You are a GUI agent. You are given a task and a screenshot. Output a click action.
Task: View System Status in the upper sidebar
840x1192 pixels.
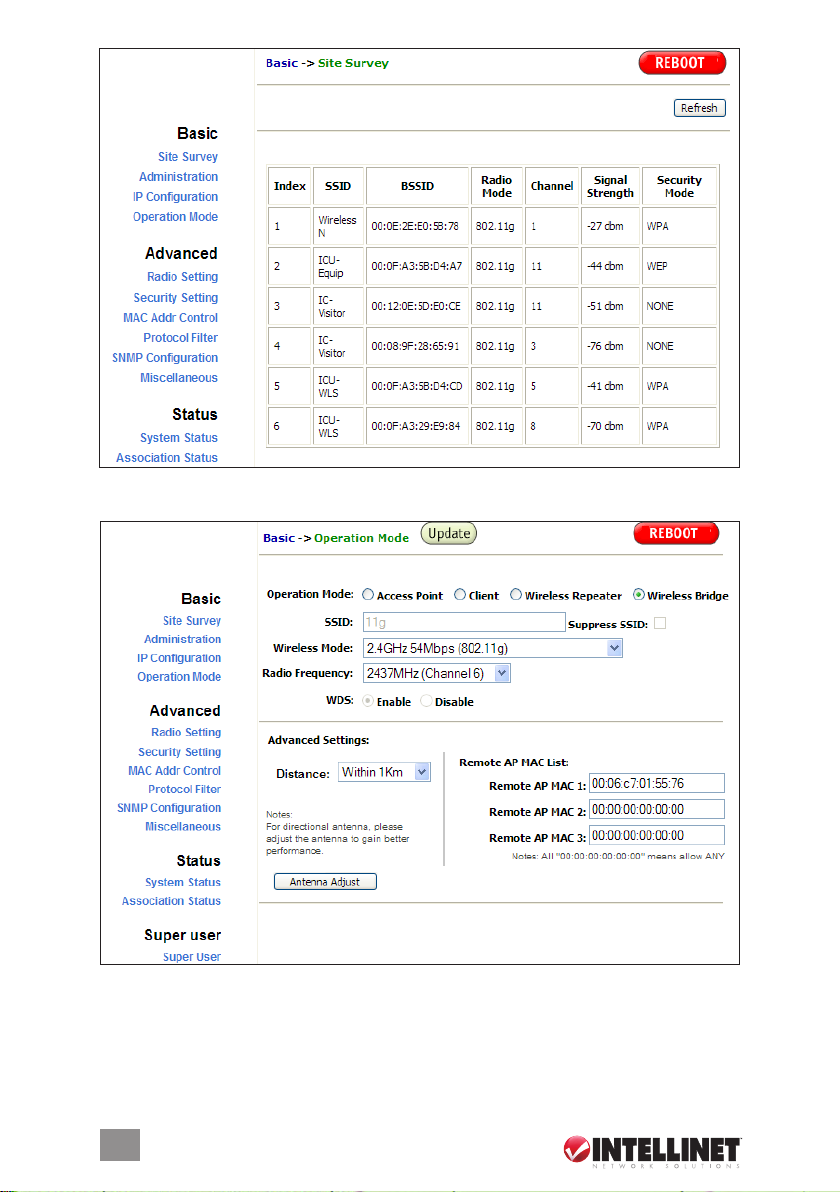(179, 438)
